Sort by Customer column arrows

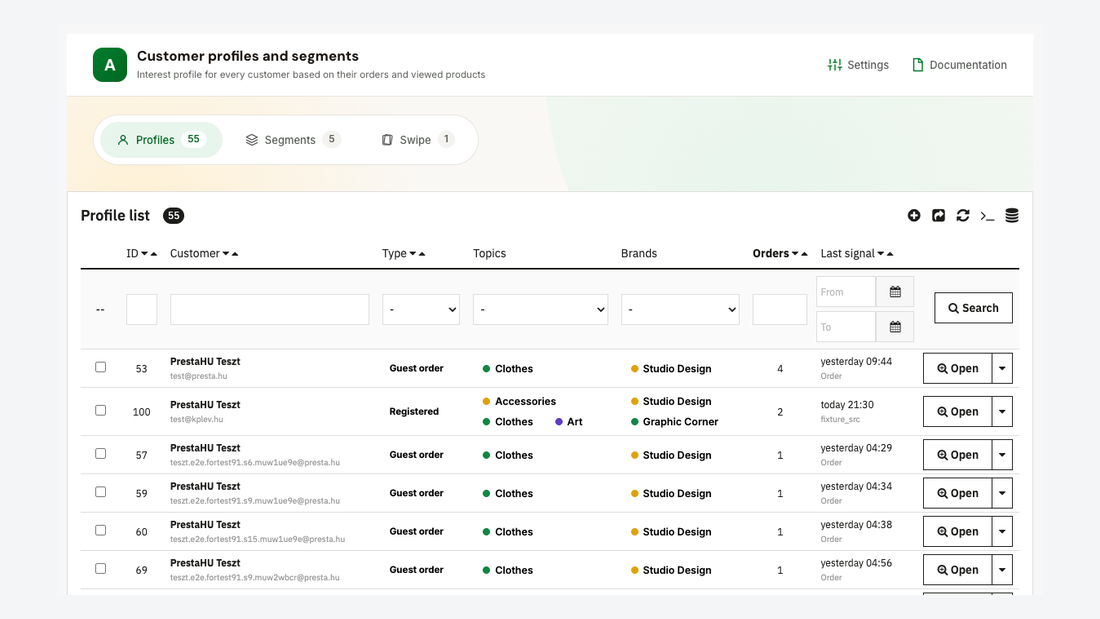click(x=230, y=253)
